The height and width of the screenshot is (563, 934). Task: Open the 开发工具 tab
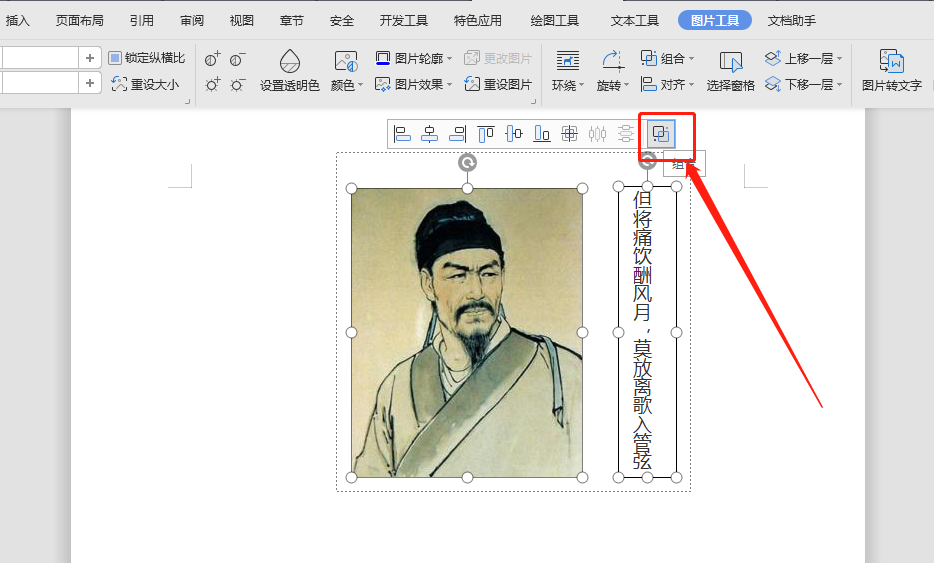click(x=404, y=21)
